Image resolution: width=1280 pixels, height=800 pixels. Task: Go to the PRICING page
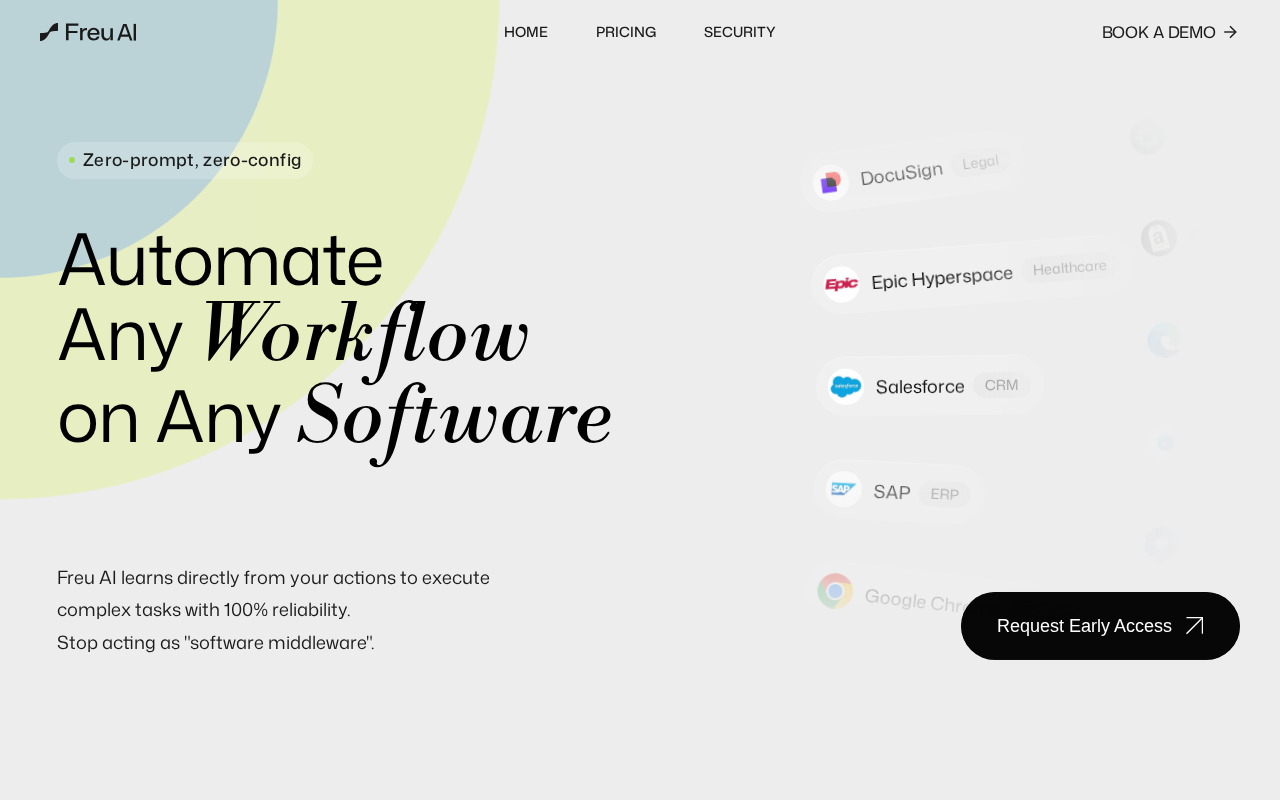pos(626,32)
